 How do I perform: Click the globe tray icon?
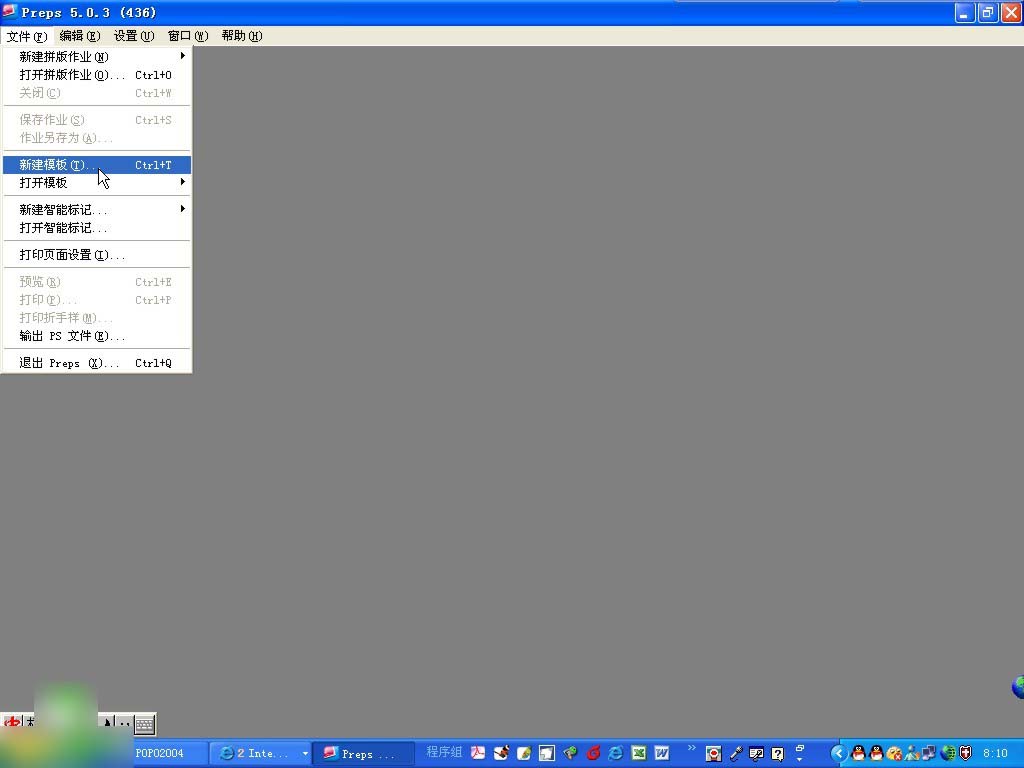[x=948, y=754]
